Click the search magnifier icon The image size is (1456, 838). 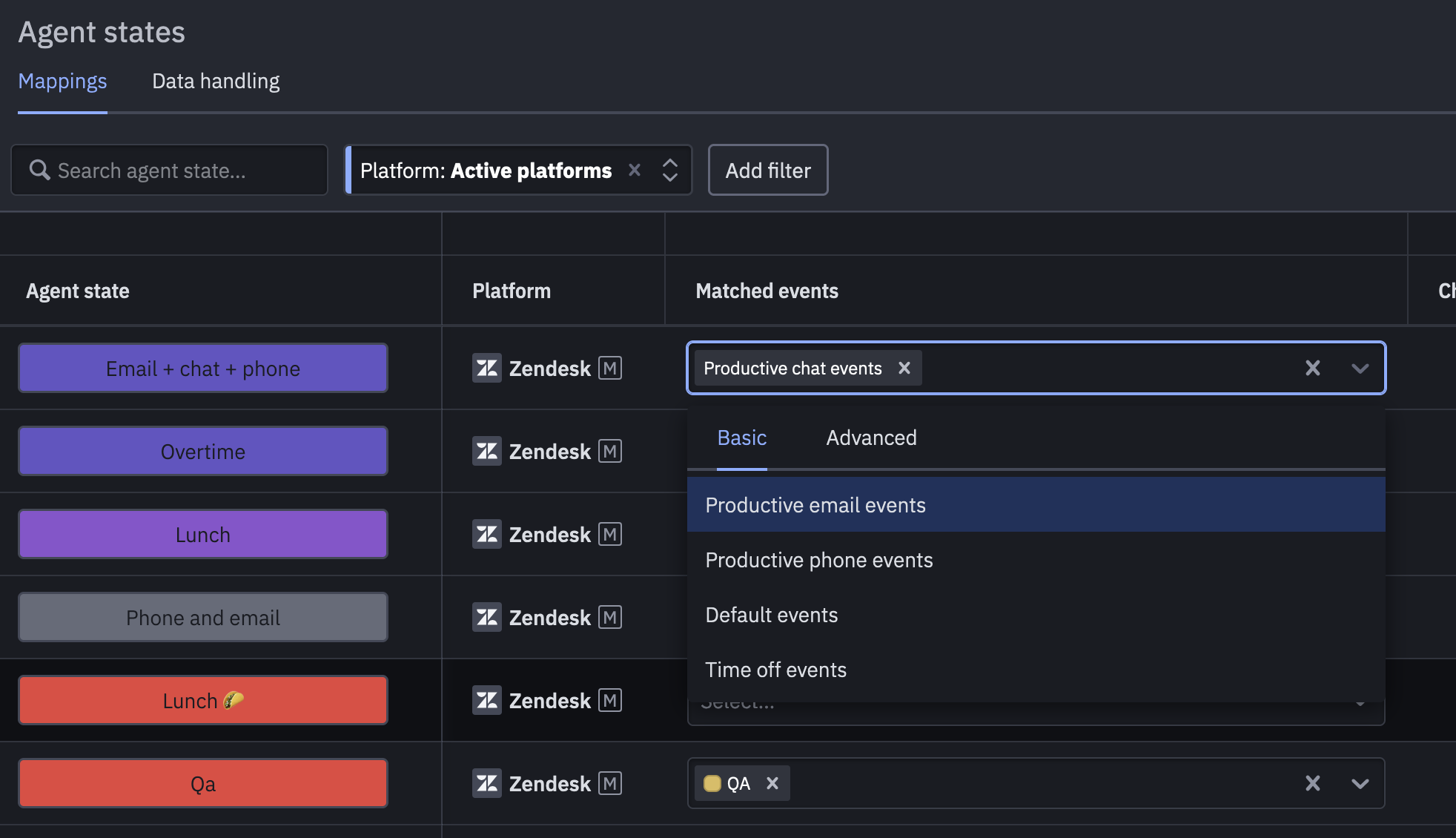tap(40, 170)
